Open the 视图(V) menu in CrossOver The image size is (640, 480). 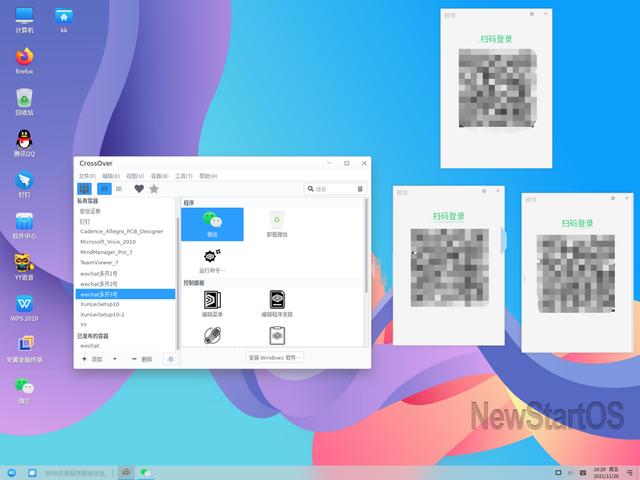(x=135, y=176)
